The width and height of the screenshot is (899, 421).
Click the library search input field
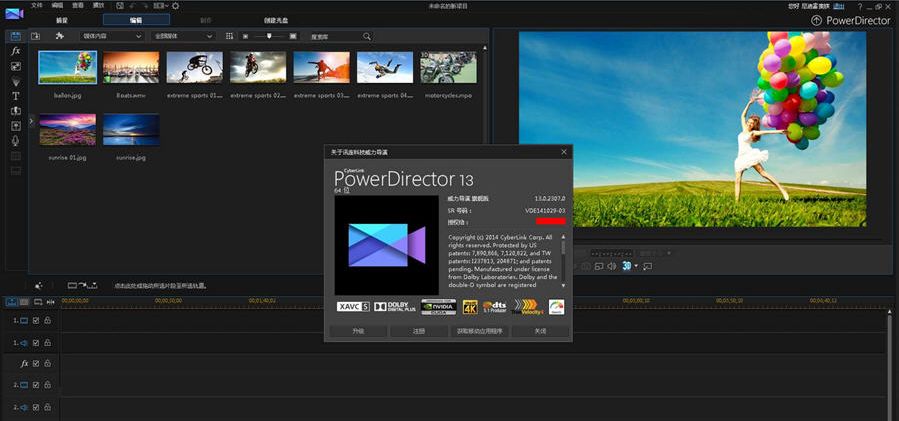click(x=335, y=36)
